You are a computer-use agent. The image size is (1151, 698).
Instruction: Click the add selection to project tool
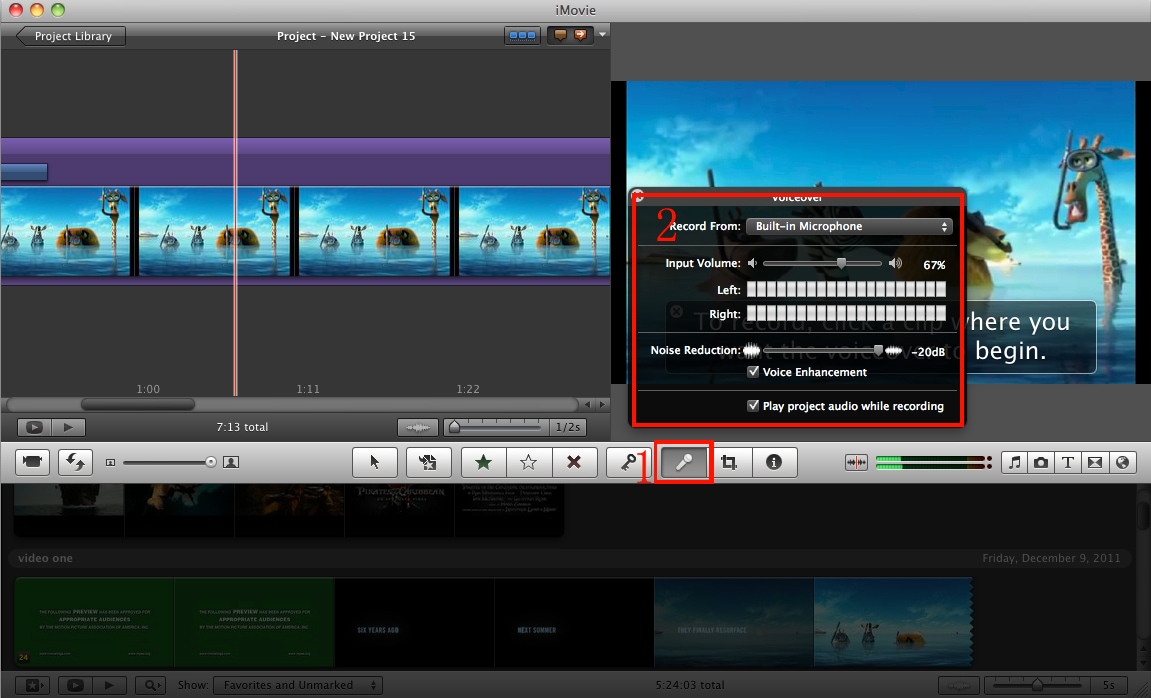click(428, 462)
